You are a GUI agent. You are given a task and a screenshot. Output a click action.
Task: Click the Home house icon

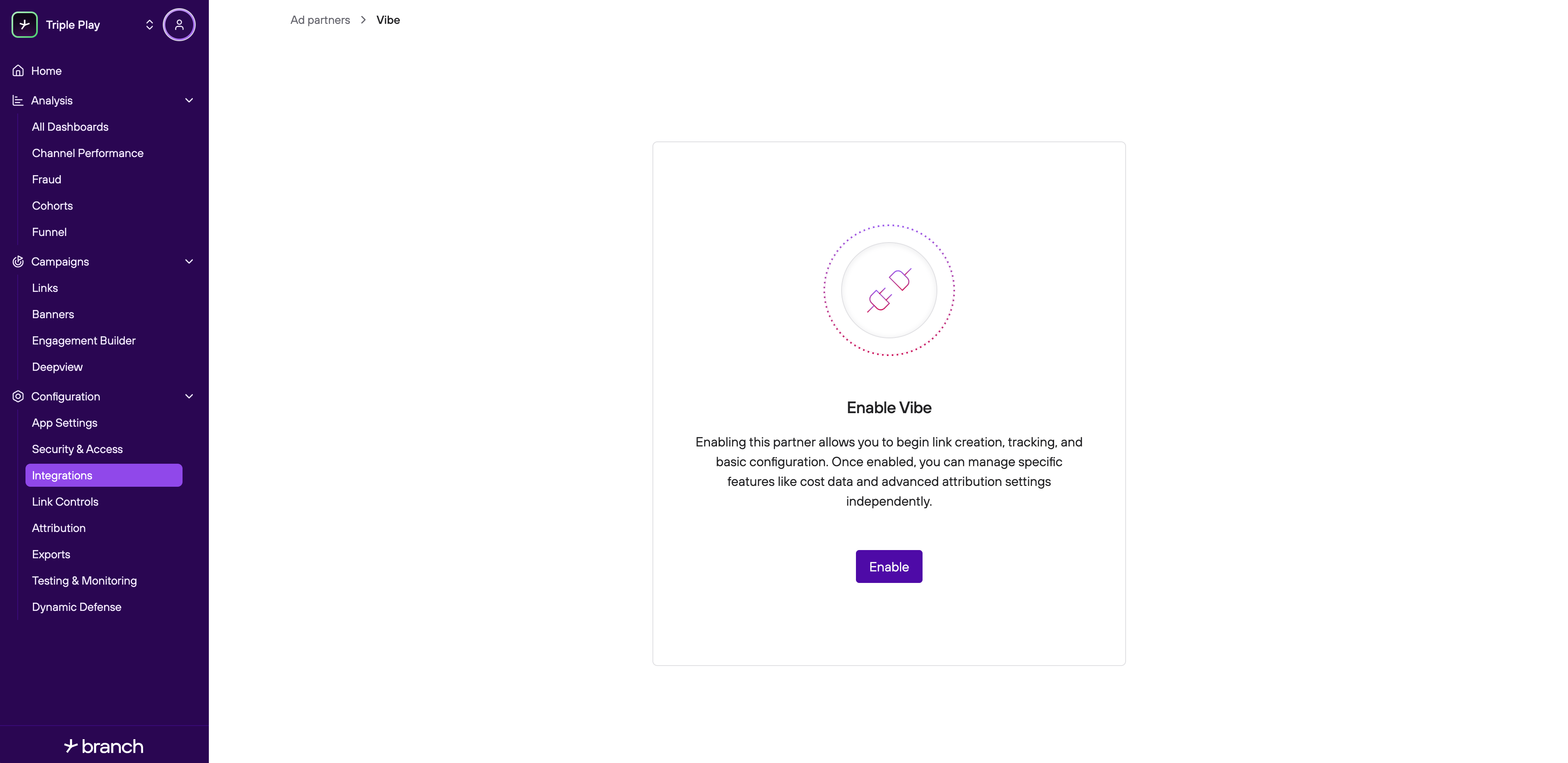(18, 71)
